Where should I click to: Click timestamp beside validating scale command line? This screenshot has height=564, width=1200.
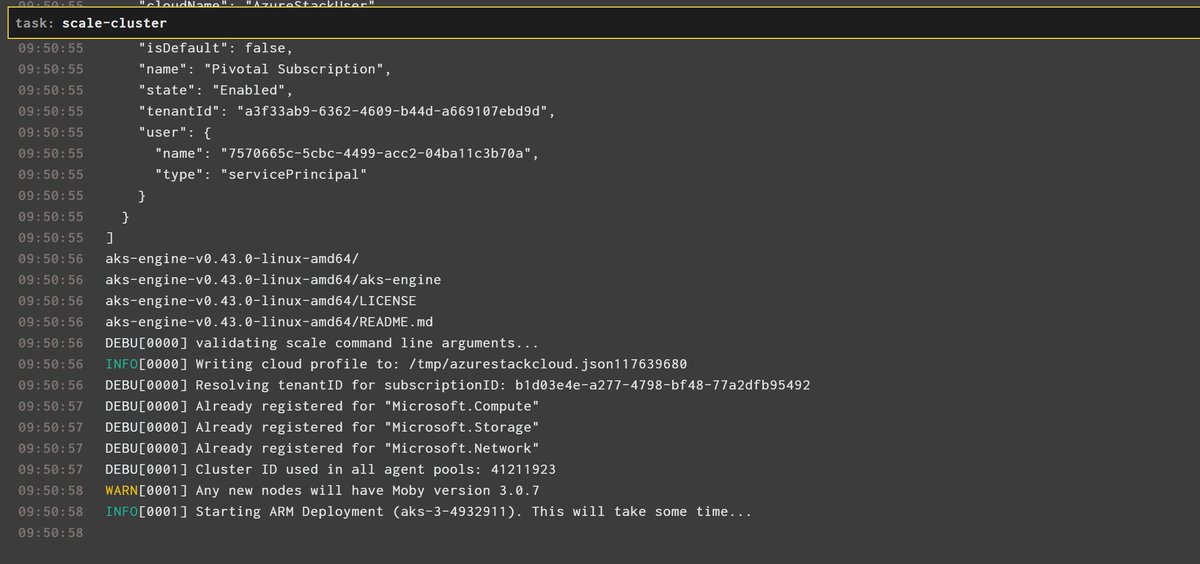[x=51, y=343]
